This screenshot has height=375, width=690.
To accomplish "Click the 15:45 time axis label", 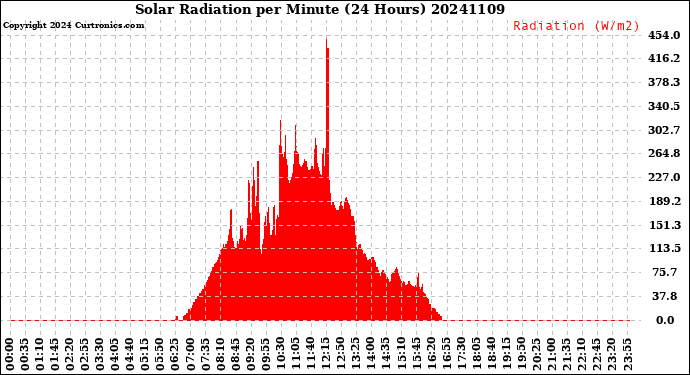I will 415,355.
